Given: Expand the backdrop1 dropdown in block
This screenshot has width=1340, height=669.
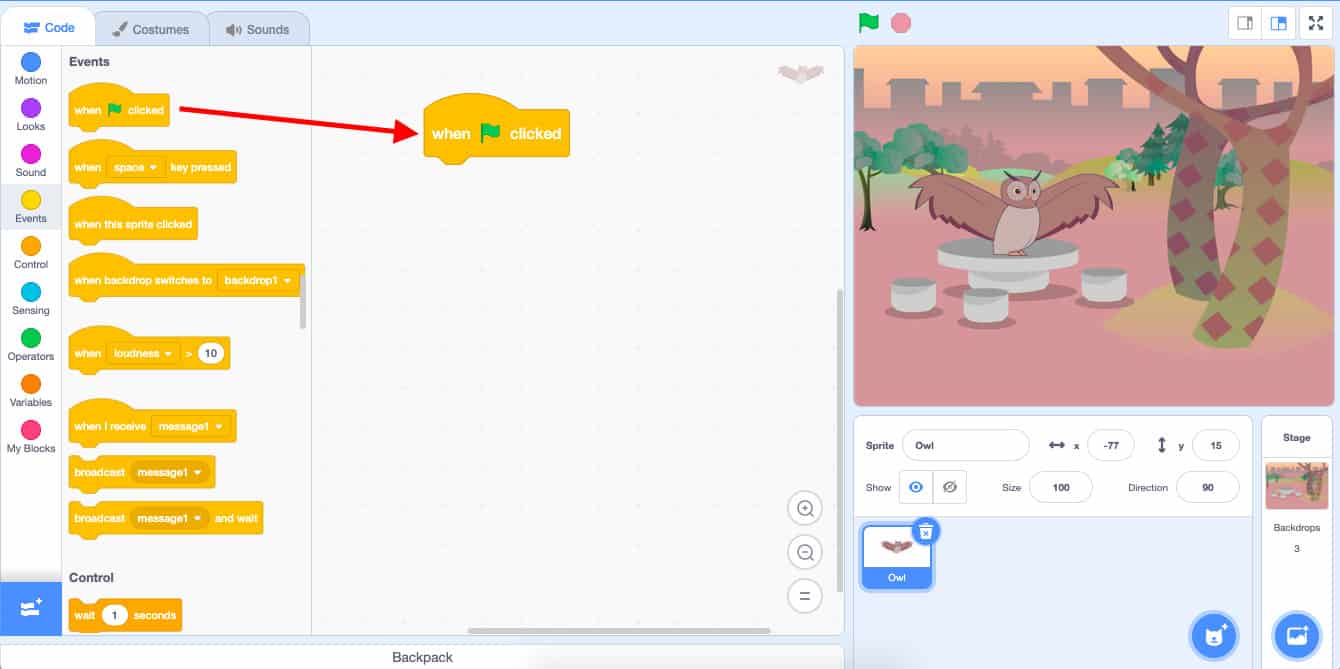Looking at the screenshot, I should pyautogui.click(x=259, y=281).
